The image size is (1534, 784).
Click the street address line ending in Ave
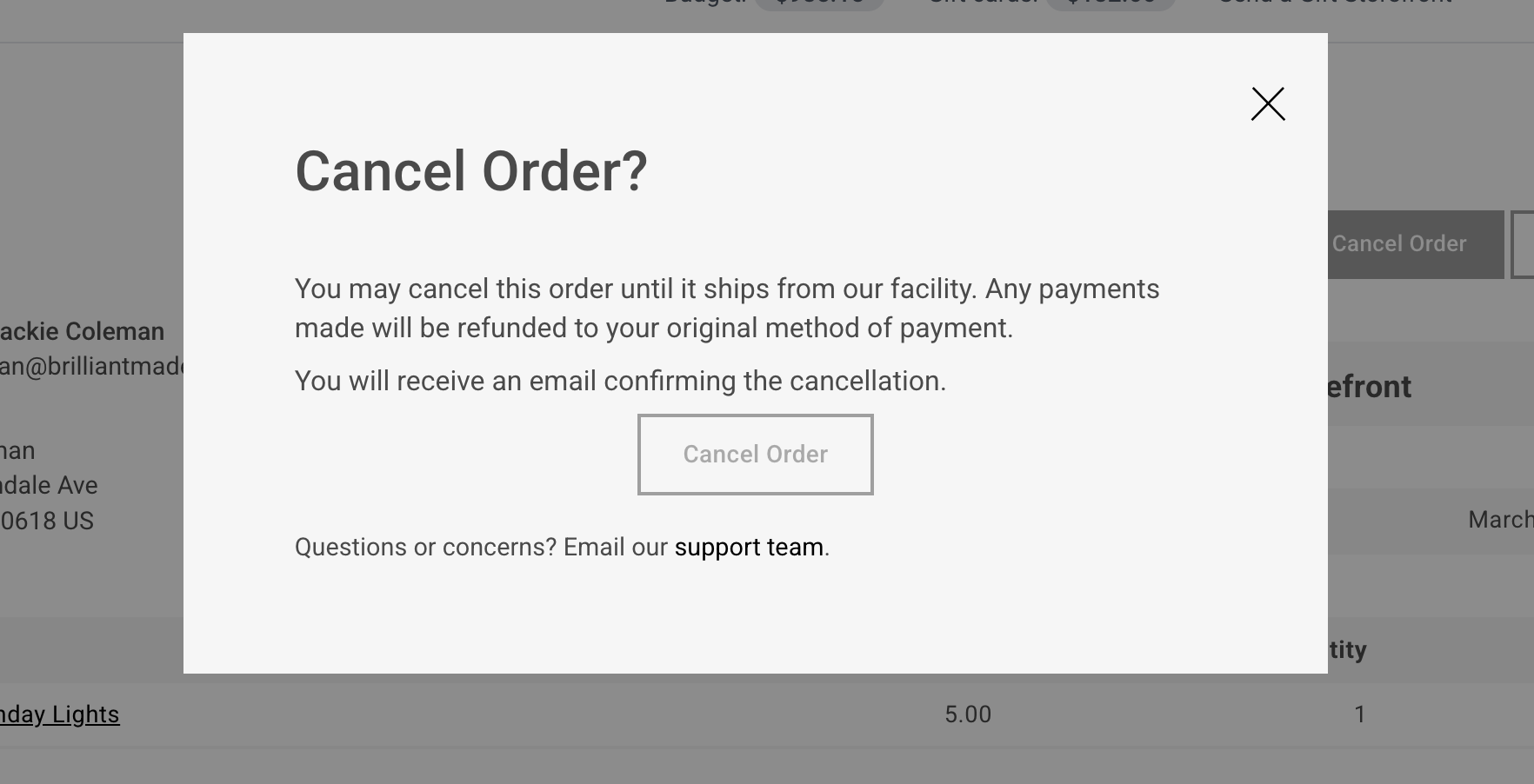point(49,485)
